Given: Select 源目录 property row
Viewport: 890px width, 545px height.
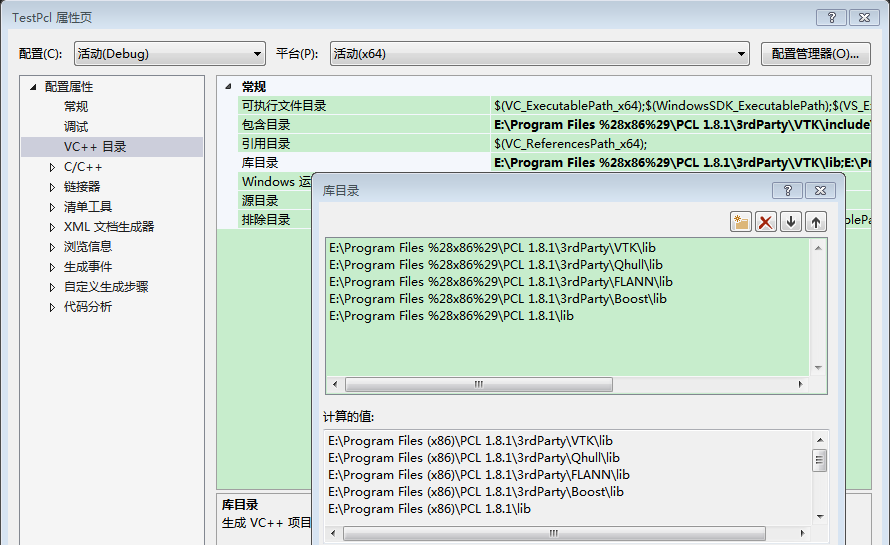Looking at the screenshot, I should click(275, 200).
